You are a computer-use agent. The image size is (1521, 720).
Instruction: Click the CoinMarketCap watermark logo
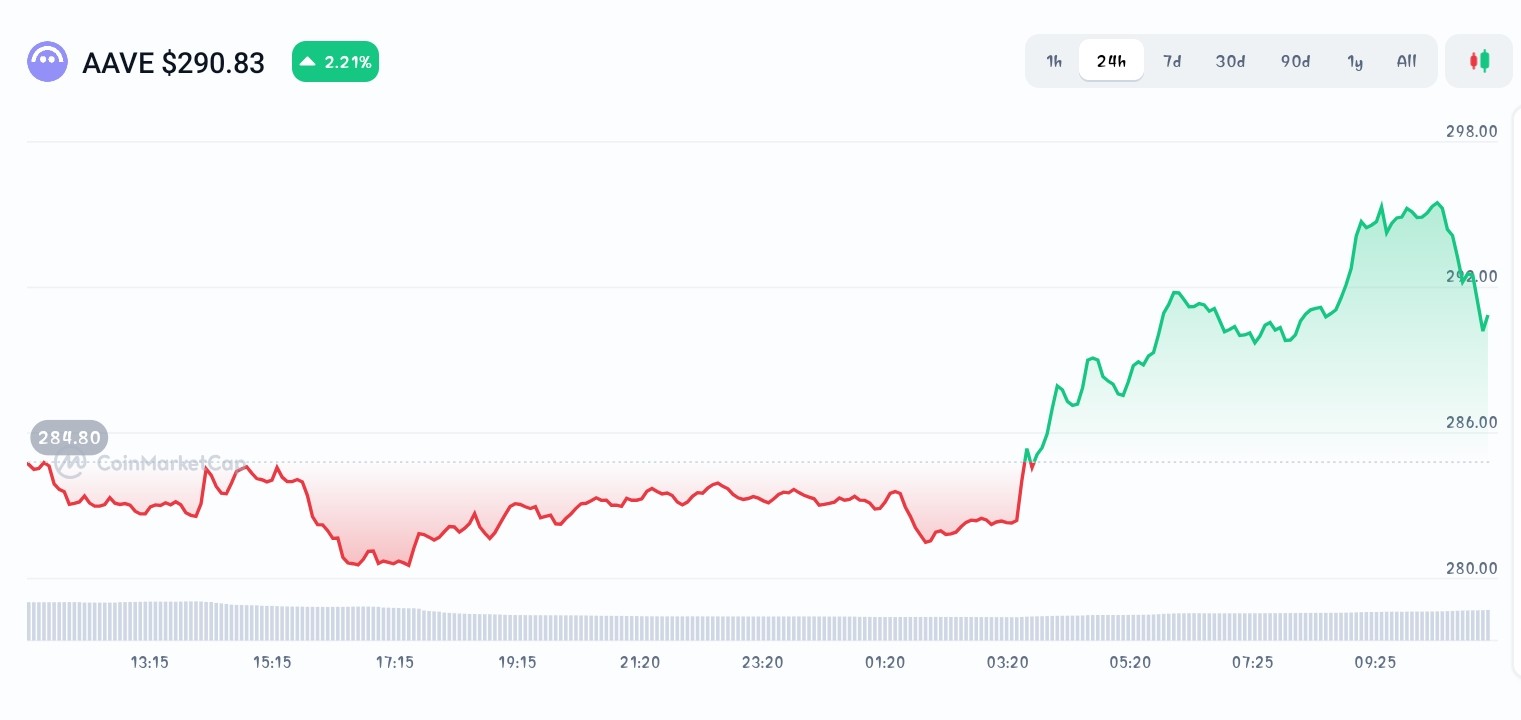coord(70,464)
